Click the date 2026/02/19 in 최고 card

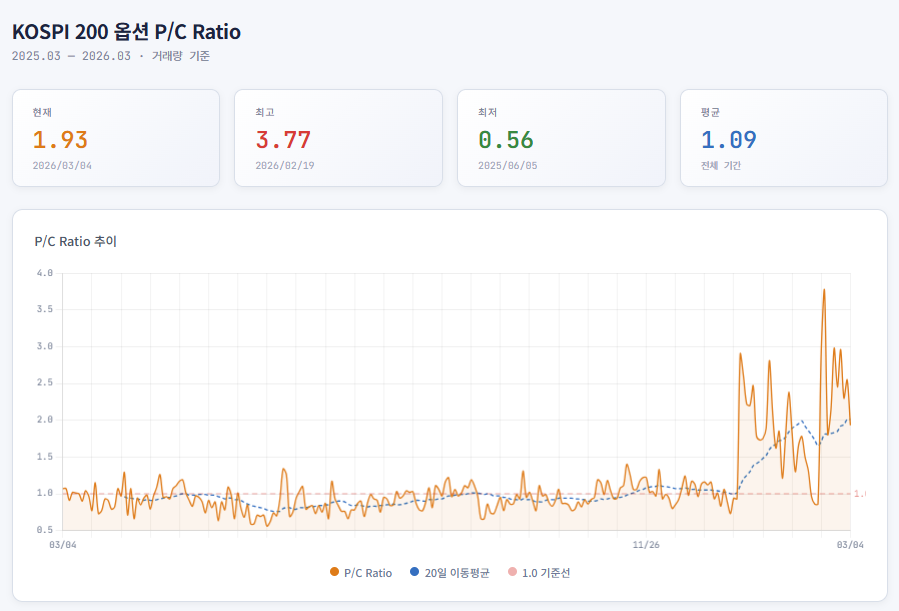coord(285,166)
